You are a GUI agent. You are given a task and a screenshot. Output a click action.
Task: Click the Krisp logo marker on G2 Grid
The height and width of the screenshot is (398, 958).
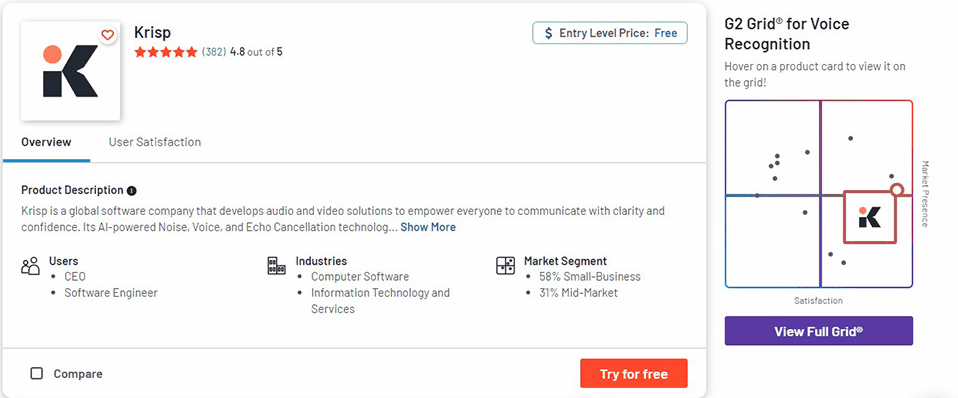[x=869, y=217]
